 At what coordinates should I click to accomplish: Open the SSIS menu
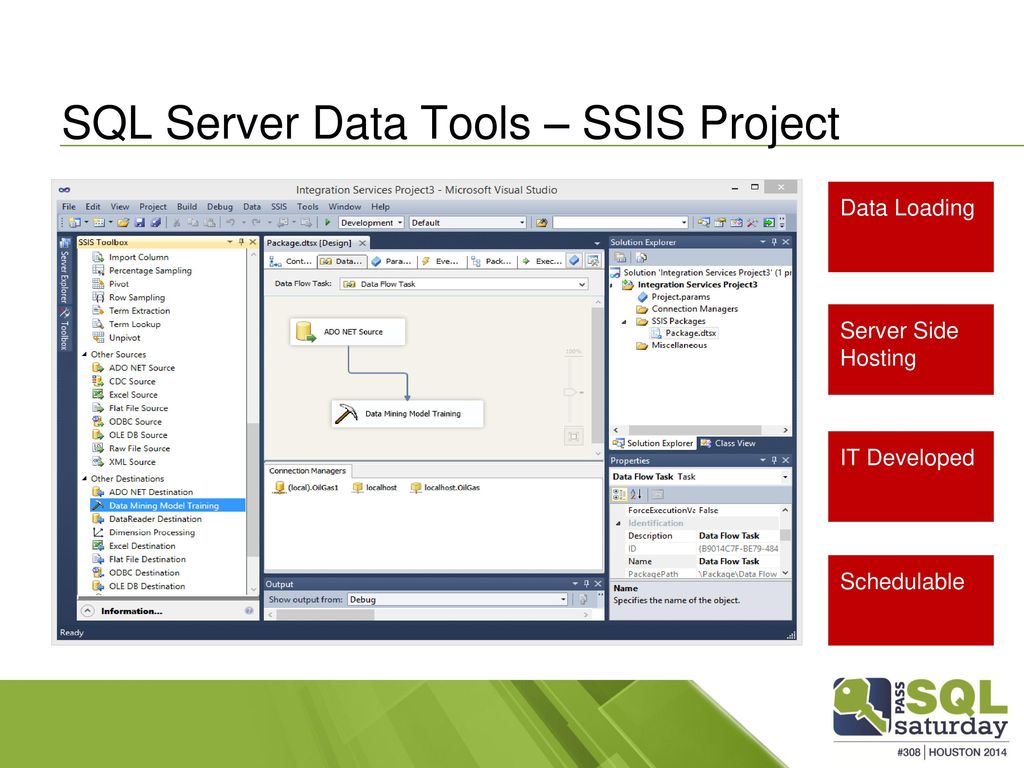pyautogui.click(x=279, y=206)
